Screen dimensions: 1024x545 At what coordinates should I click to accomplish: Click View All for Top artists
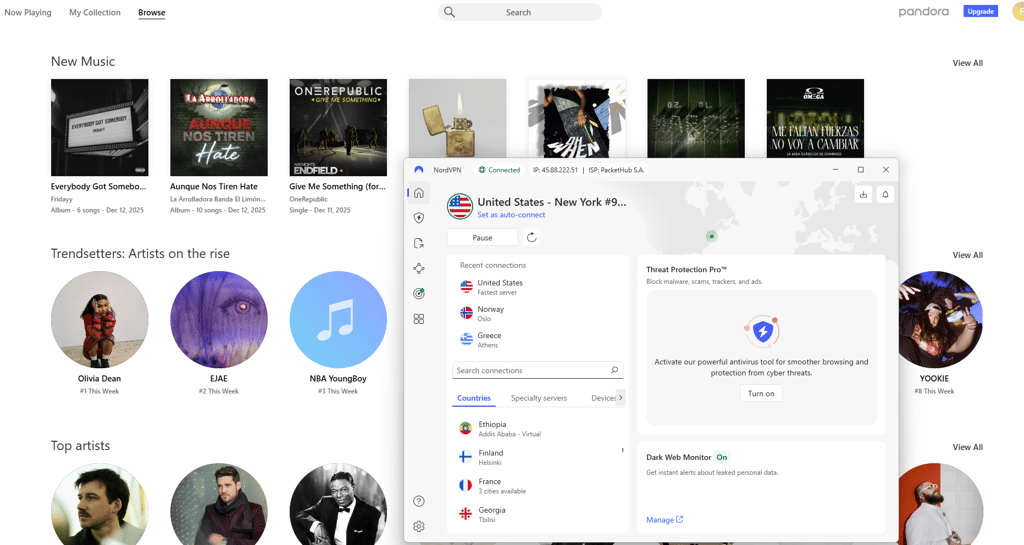(x=967, y=447)
